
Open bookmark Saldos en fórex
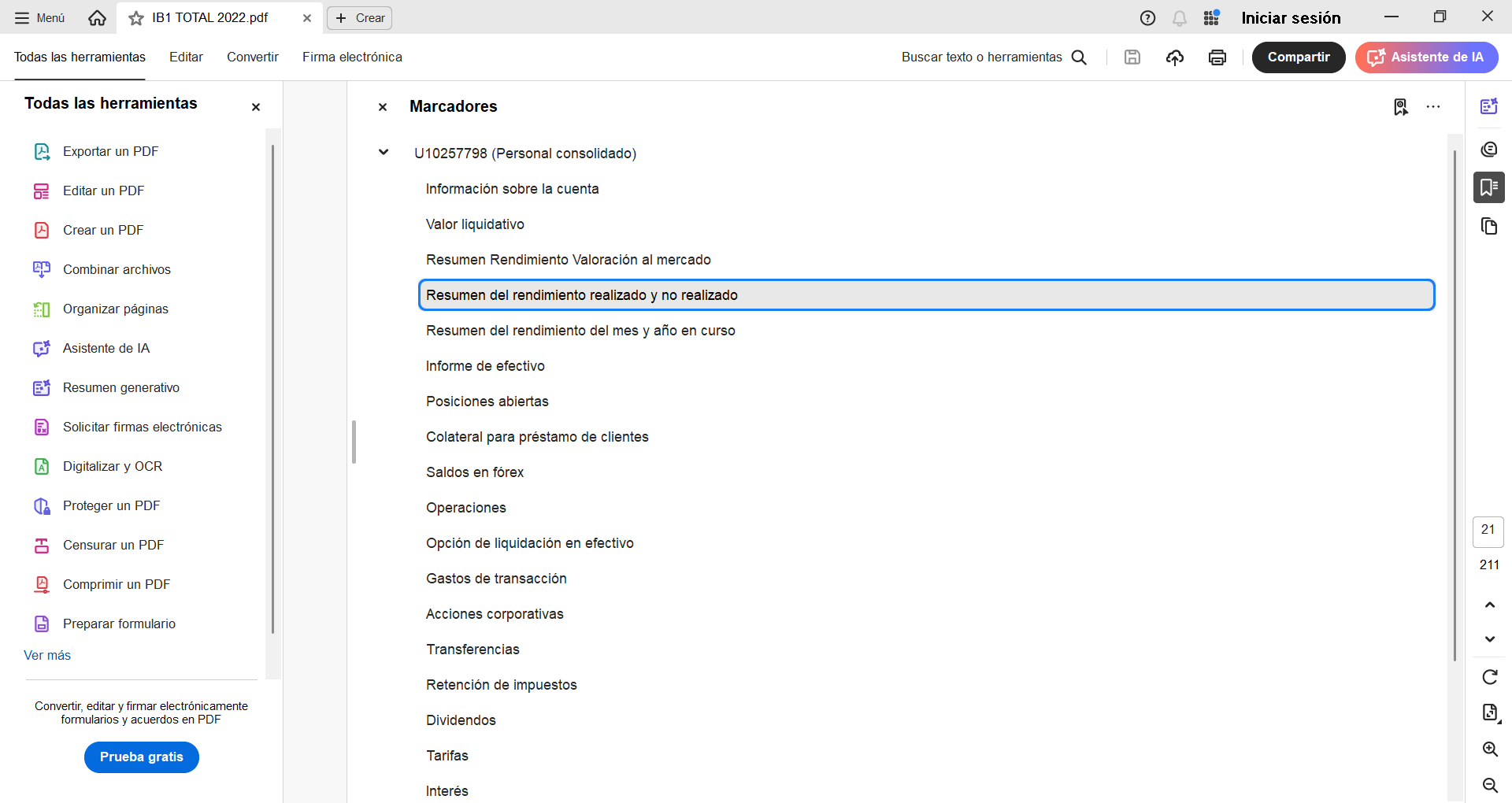click(x=475, y=472)
